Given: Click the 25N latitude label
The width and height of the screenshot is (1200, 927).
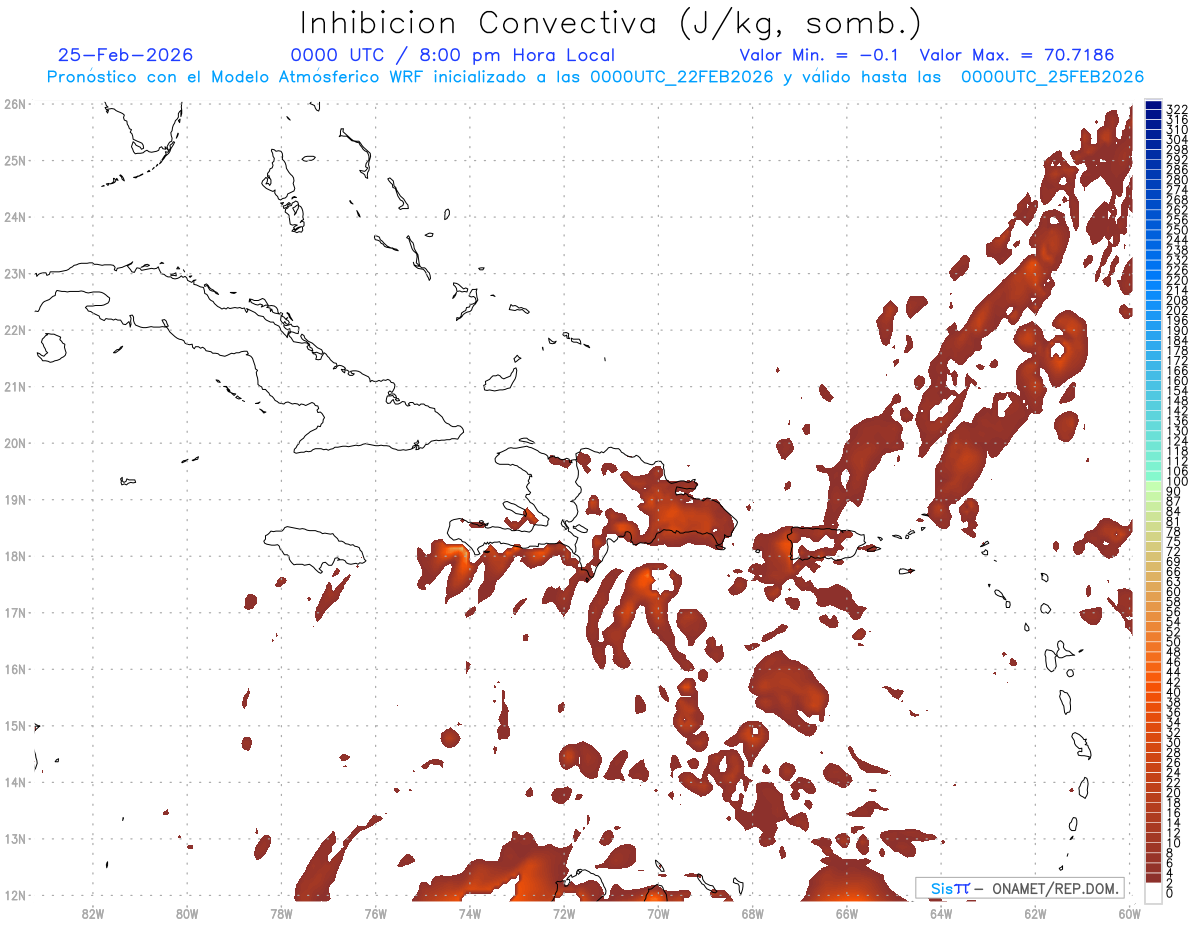Looking at the screenshot, I should tap(15, 160).
